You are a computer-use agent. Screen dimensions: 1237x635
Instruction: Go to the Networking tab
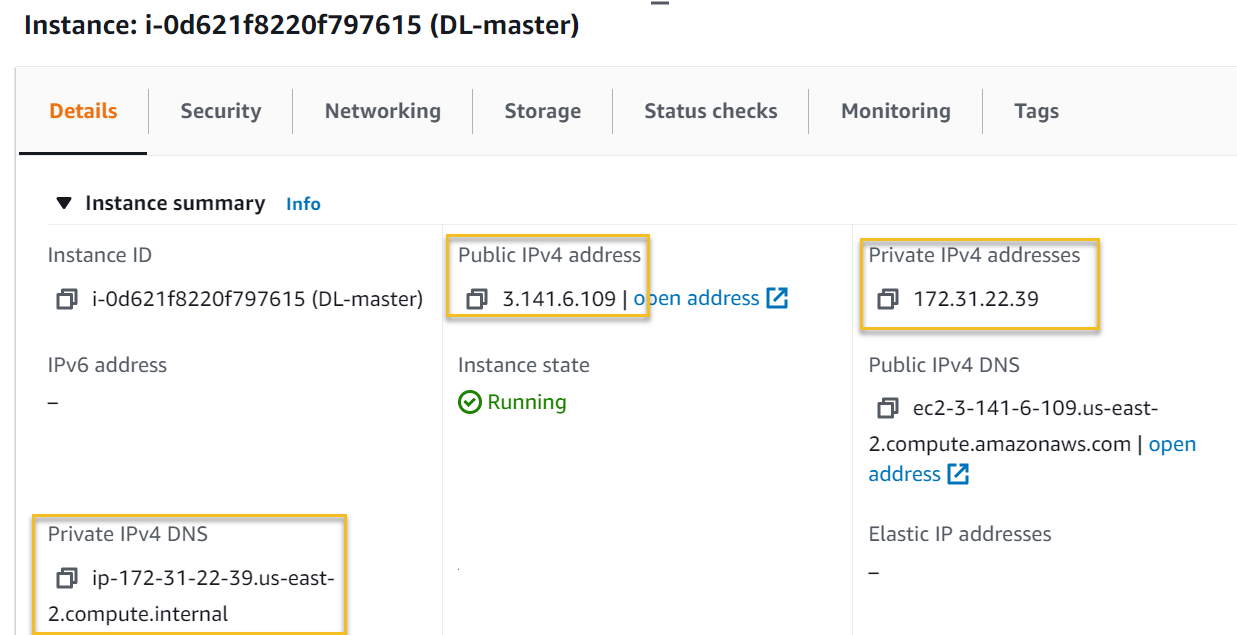[382, 111]
